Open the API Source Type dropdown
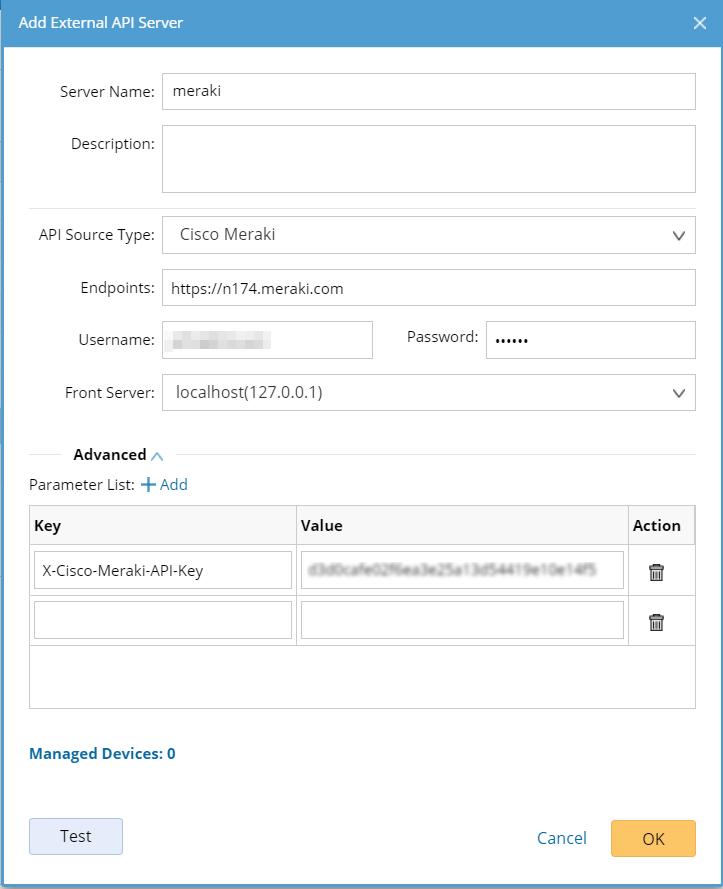 tap(429, 235)
